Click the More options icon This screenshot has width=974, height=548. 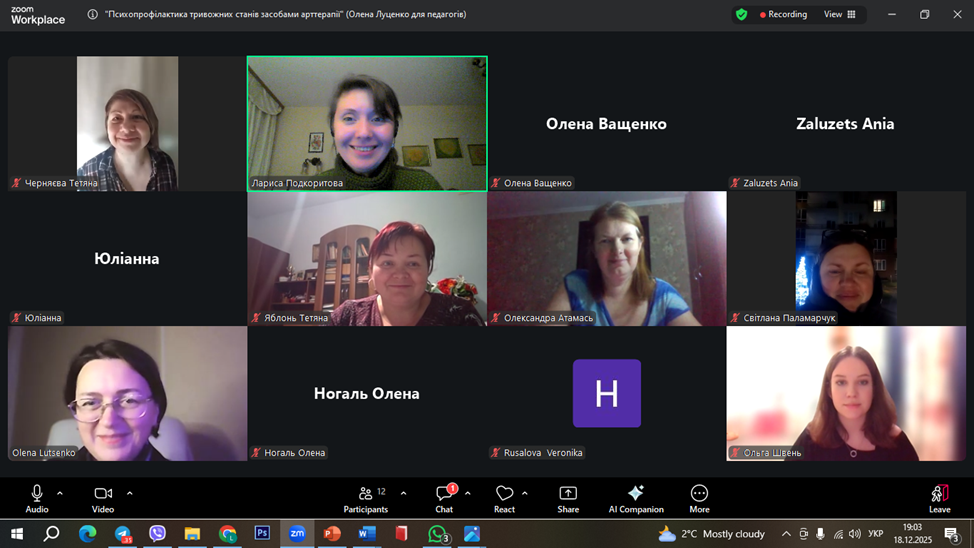tap(699, 498)
